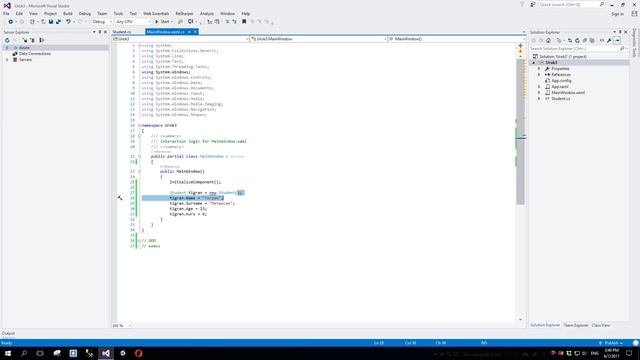
Task: Click the Undo arrow icon
Action: pyautogui.click(x=68, y=22)
